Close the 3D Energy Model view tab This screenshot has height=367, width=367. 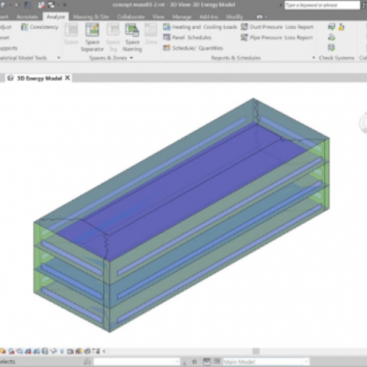click(x=67, y=78)
